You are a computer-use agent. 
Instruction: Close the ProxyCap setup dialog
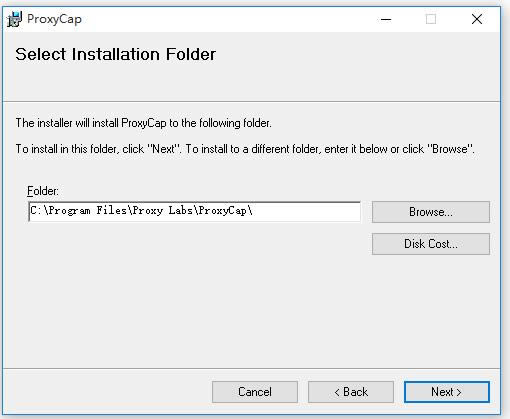tap(477, 19)
